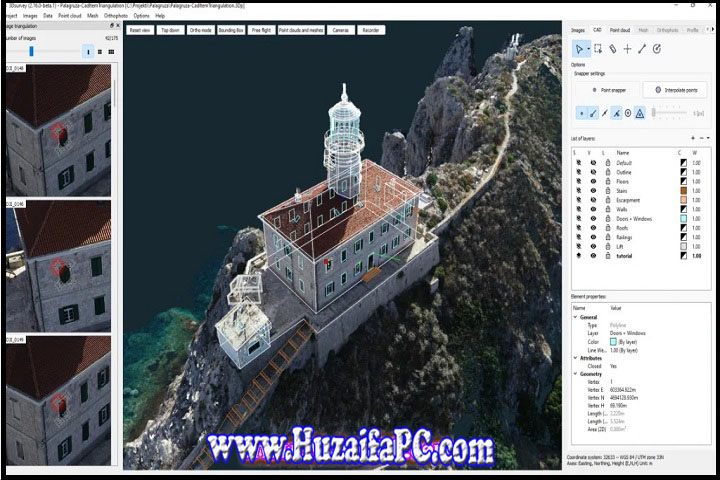Enable the Interpolate points option
Viewport: 720px width, 480px height.
676,90
